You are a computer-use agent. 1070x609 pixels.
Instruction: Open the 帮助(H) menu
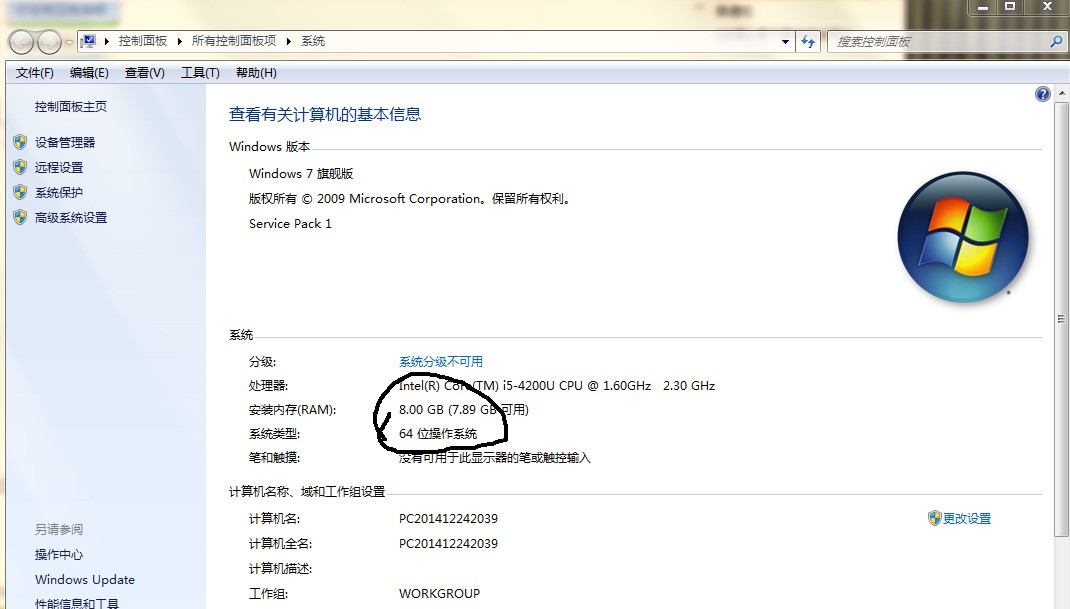[256, 72]
